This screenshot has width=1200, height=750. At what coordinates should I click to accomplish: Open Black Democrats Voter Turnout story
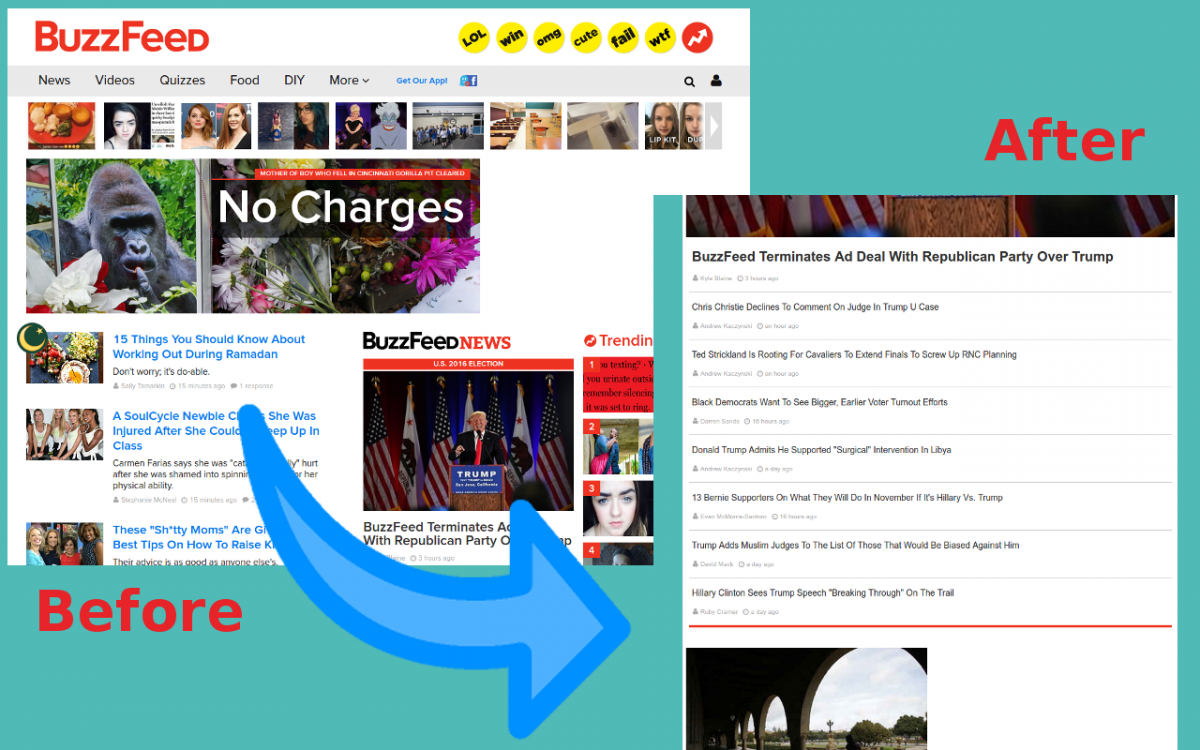(820, 402)
